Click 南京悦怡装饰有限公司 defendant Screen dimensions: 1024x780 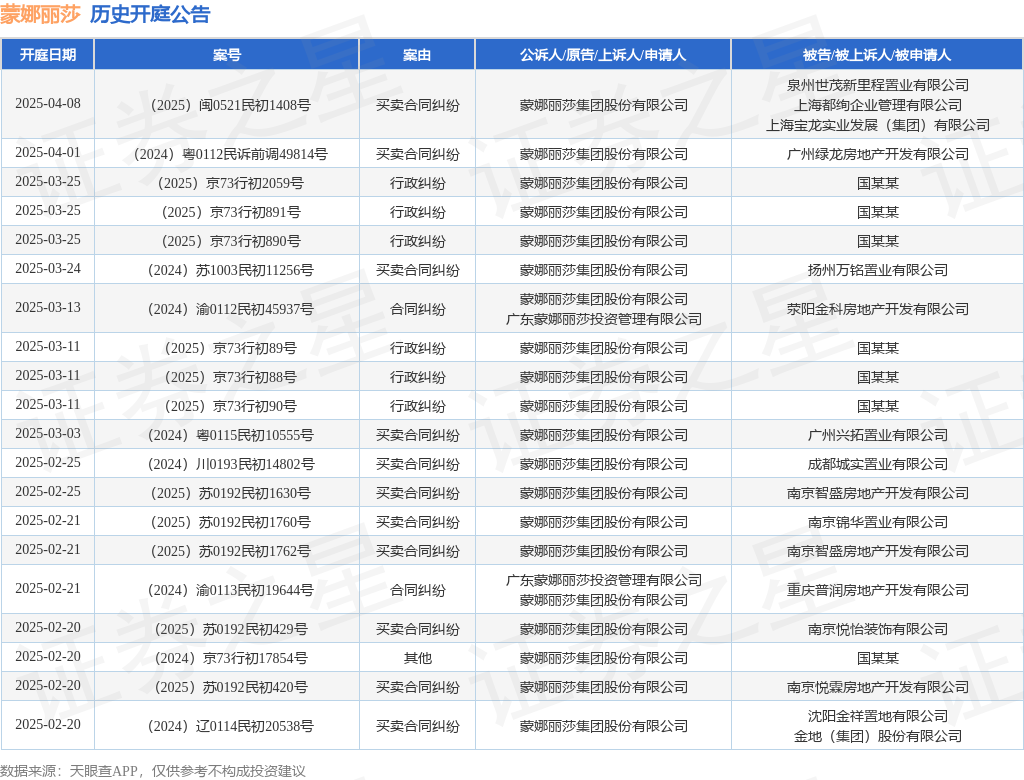[x=878, y=629]
